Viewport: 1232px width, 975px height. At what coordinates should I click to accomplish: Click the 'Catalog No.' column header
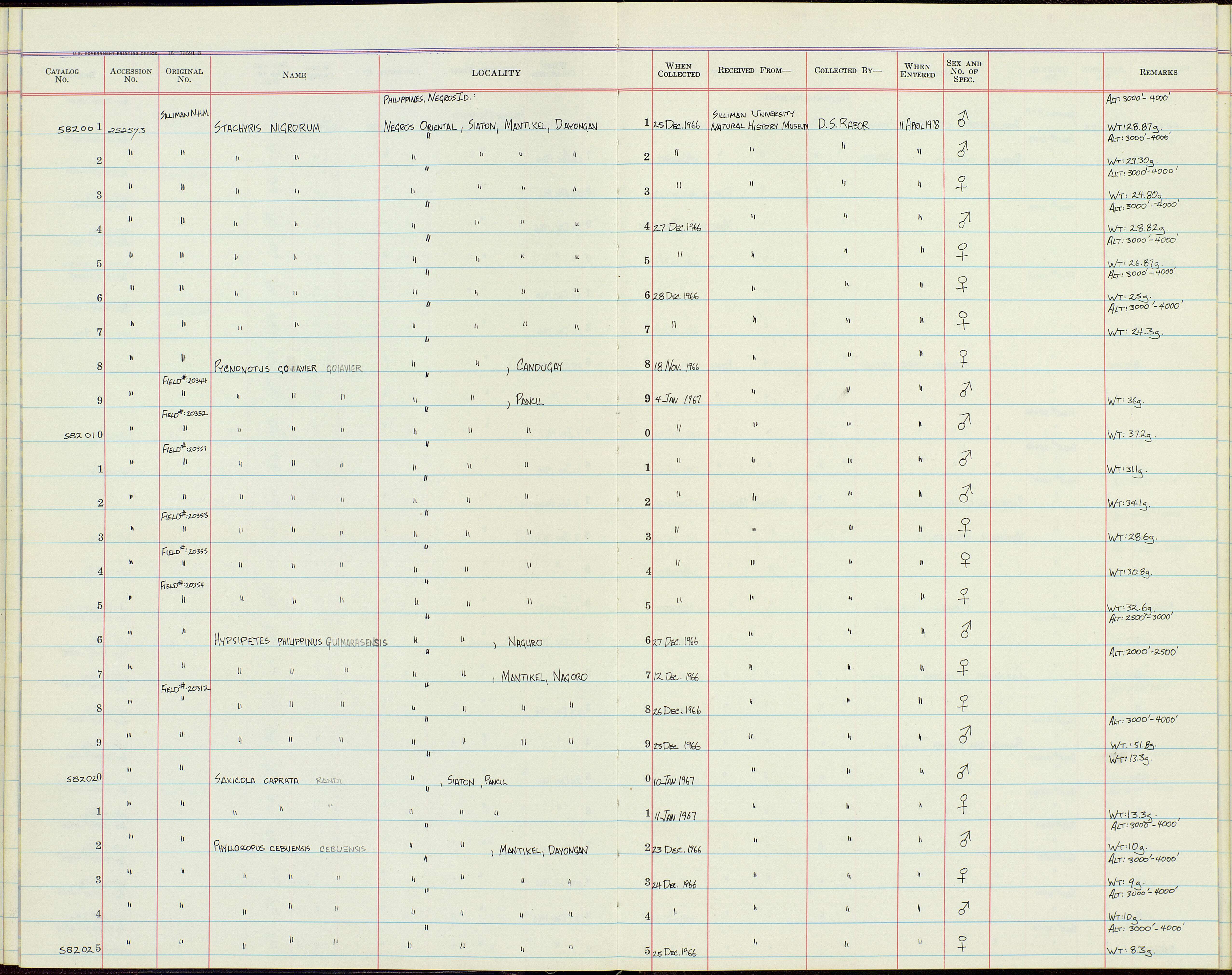point(62,75)
